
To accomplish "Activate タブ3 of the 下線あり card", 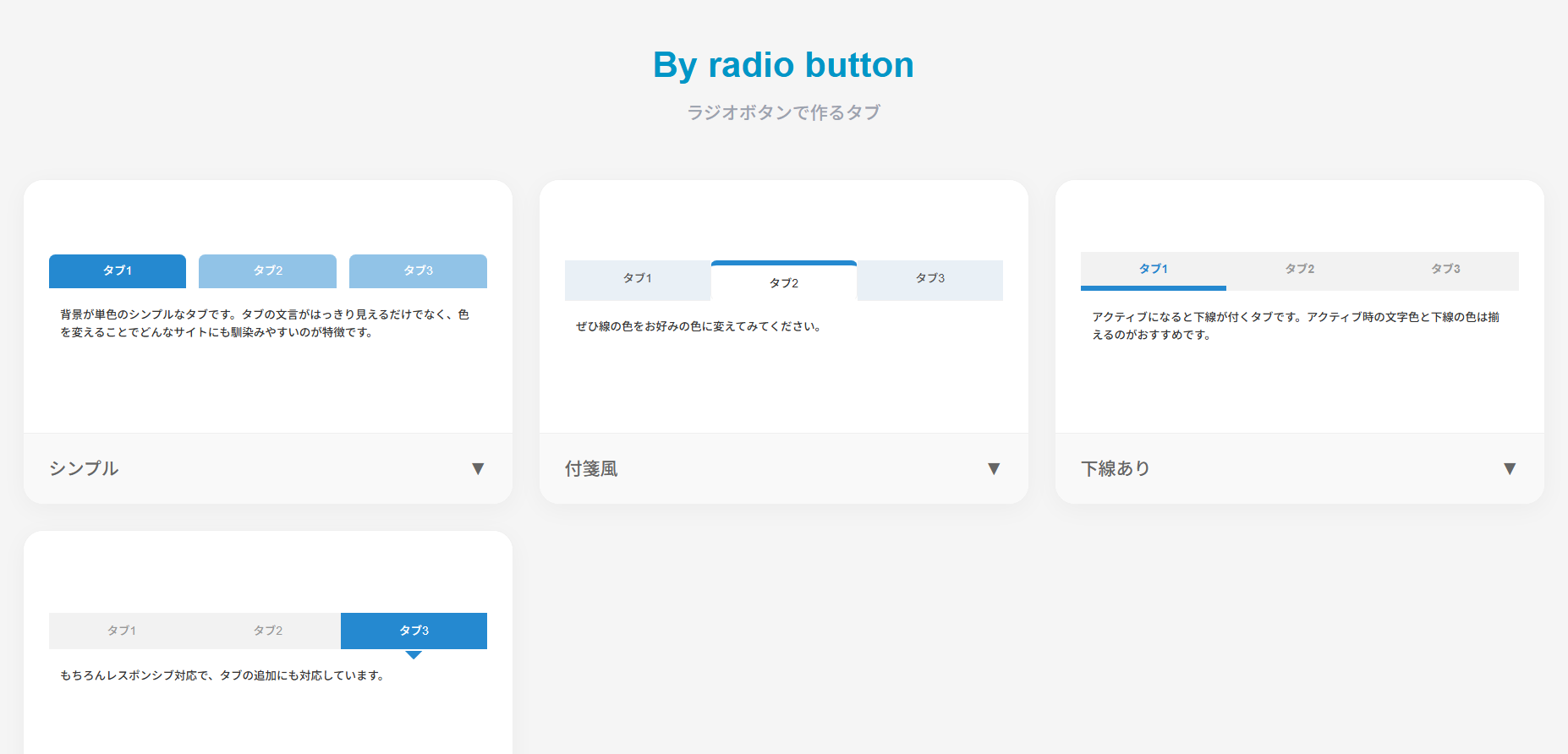I will point(1445,268).
